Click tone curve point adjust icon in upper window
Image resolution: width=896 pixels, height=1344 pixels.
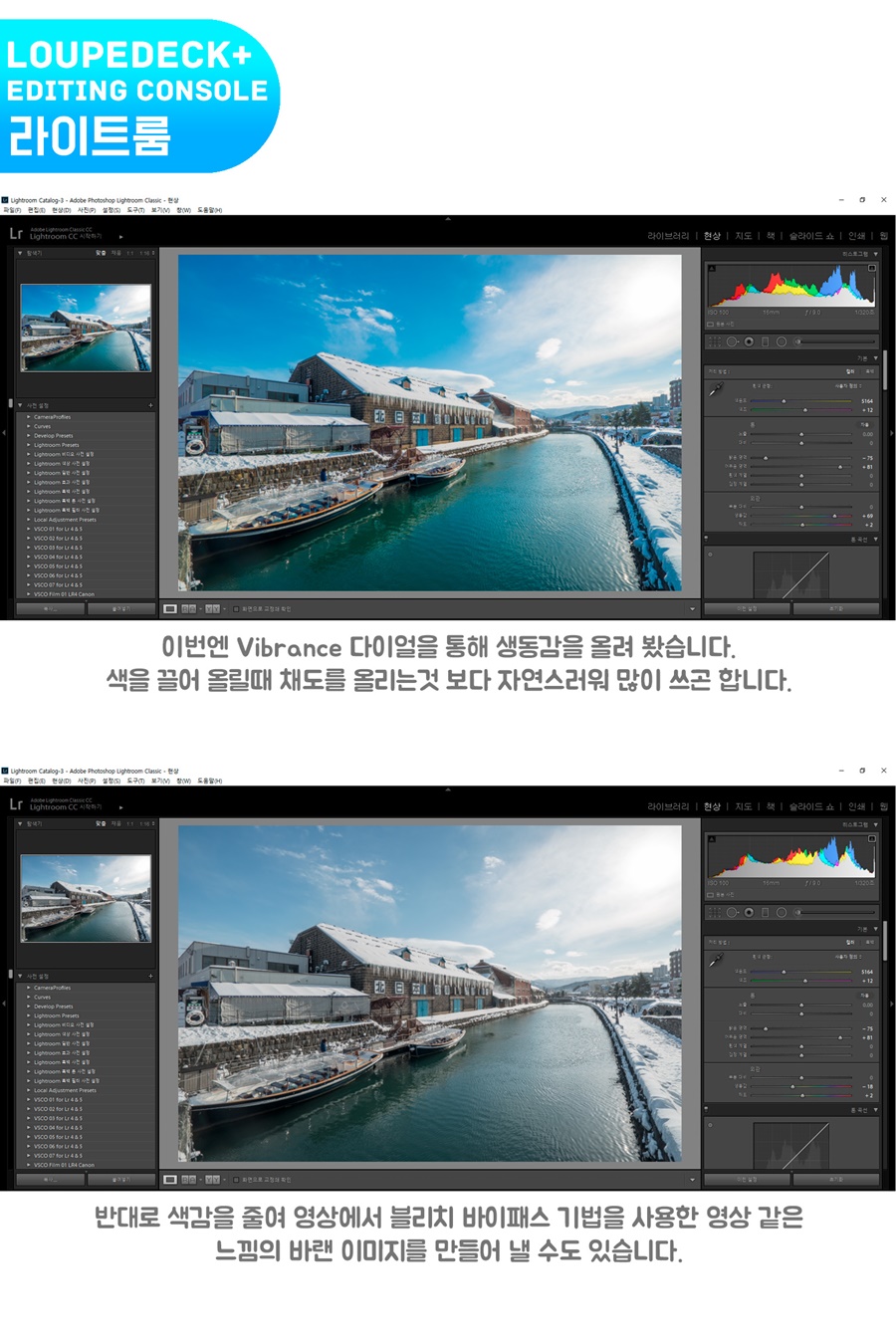click(710, 554)
